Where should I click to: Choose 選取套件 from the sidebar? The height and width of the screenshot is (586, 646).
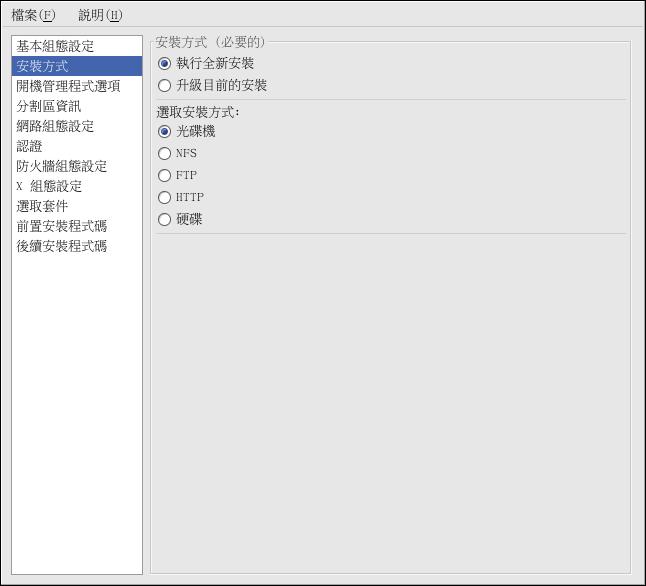pos(43,207)
